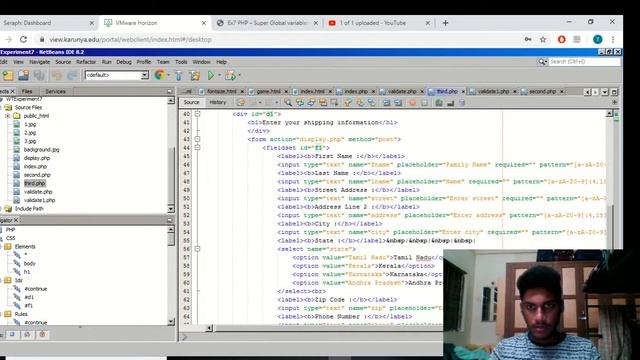Click the grayed Save All icon
Screen dimensions: 640x360
(x=39, y=75)
